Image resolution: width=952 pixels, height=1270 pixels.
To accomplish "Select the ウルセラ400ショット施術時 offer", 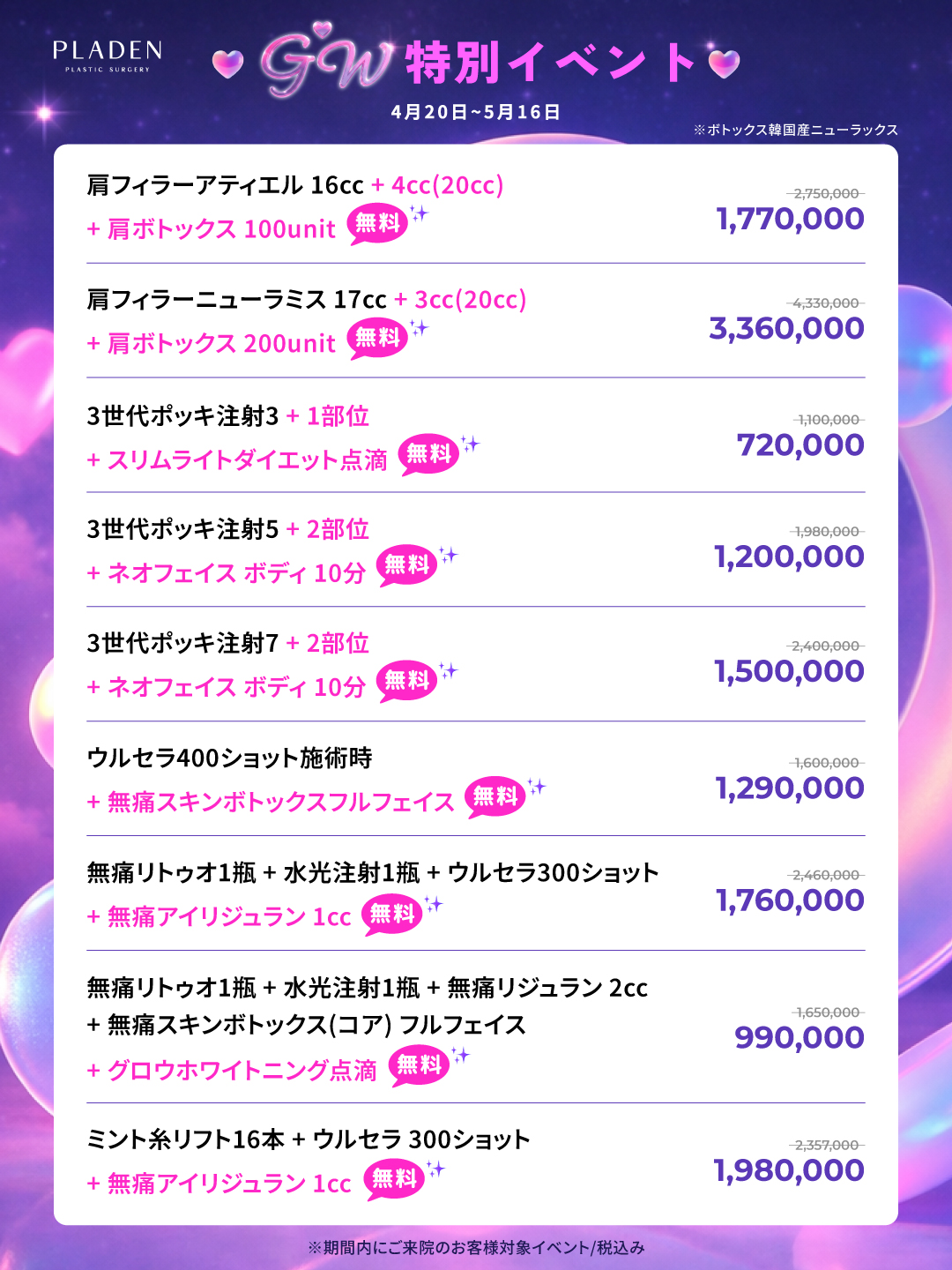I will point(229,758).
